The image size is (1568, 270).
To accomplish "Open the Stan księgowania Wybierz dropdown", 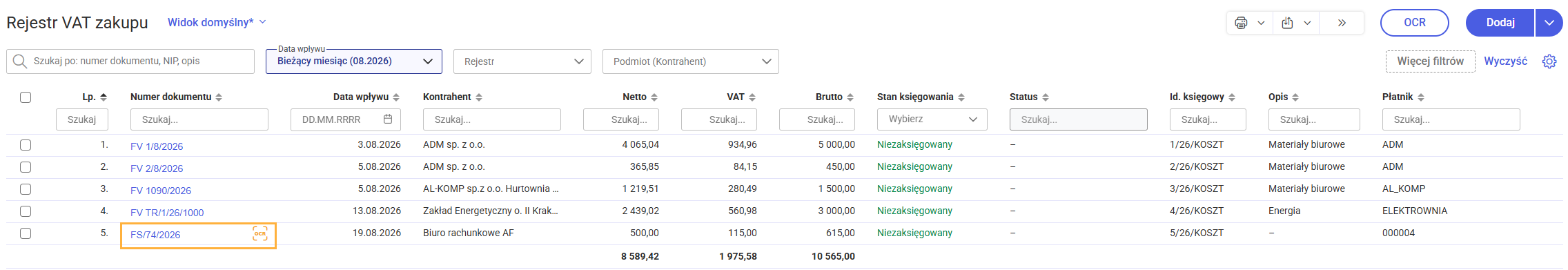I will click(x=932, y=119).
